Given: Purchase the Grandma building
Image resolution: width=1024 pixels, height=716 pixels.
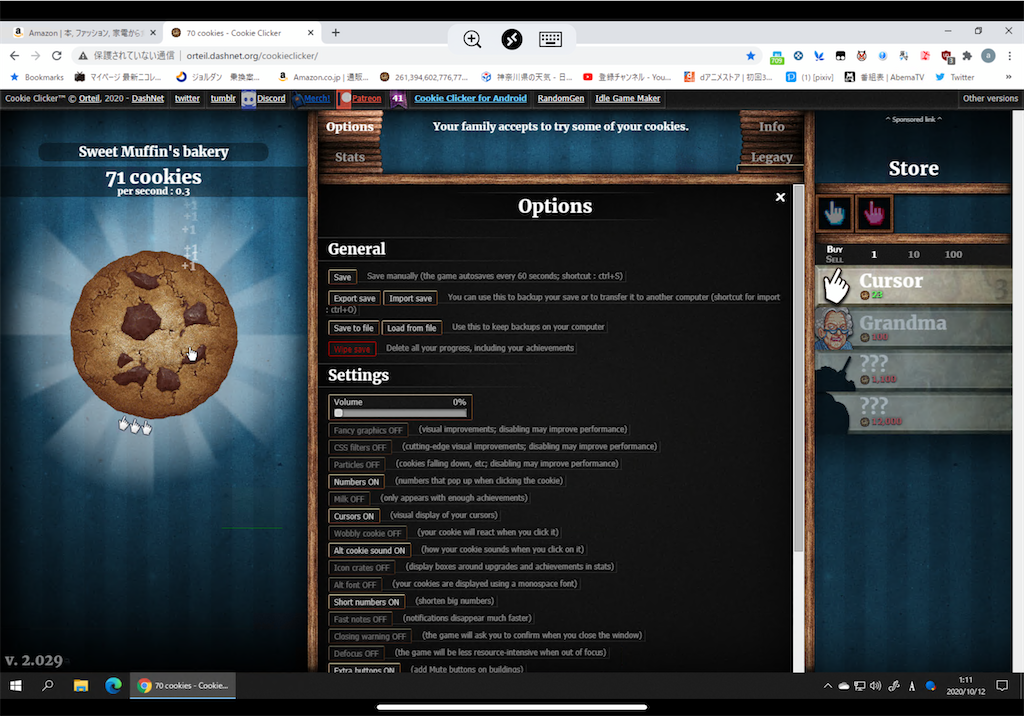Looking at the screenshot, I should (x=914, y=328).
